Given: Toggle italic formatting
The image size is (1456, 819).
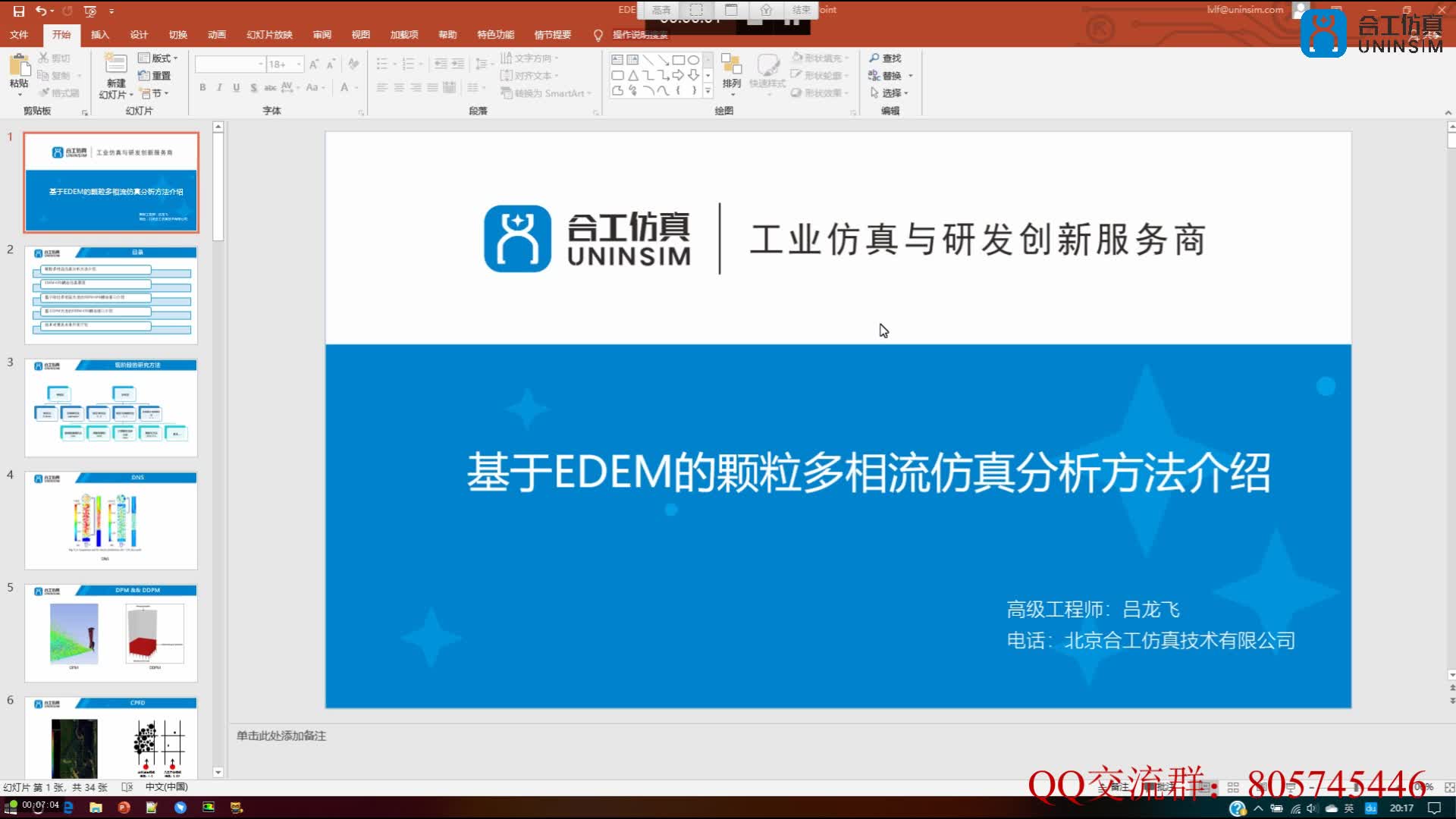Looking at the screenshot, I should (x=219, y=88).
